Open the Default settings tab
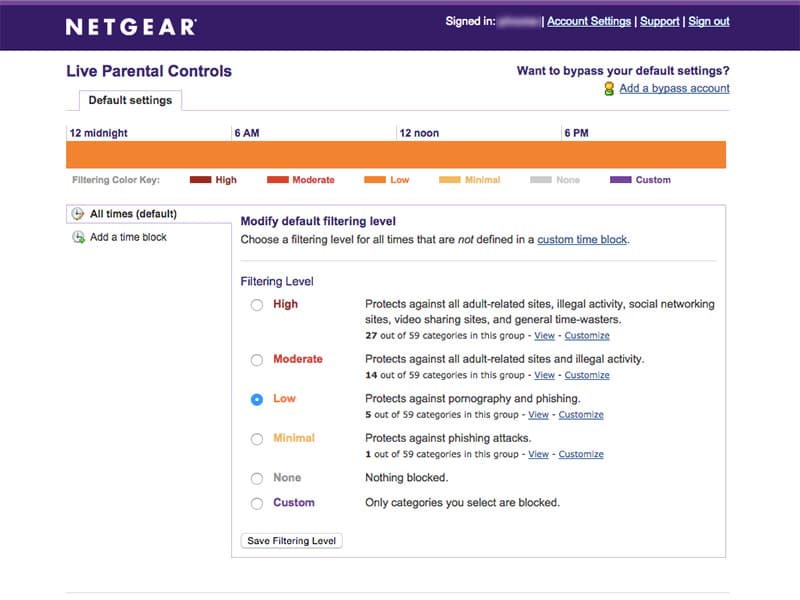The width and height of the screenshot is (800, 600). click(130, 100)
